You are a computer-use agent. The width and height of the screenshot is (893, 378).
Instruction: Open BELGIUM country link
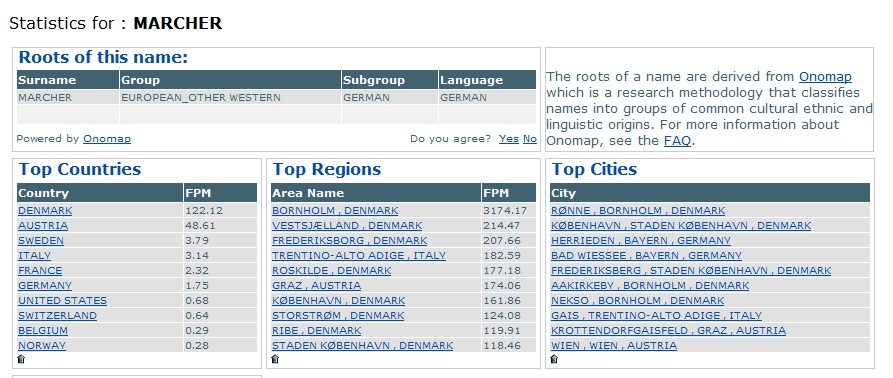(43, 330)
